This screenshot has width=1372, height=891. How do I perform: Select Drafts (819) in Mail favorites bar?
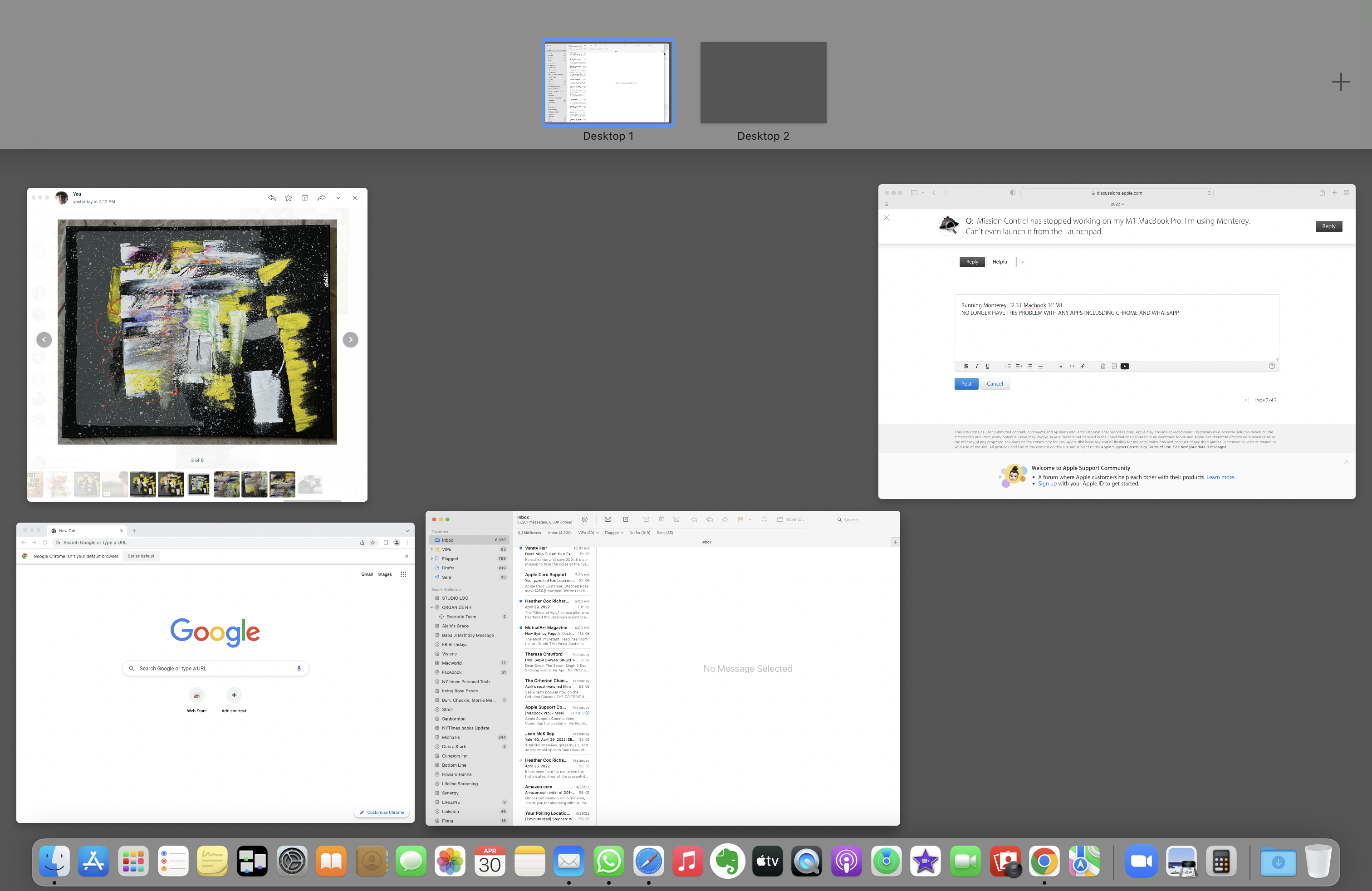[639, 533]
